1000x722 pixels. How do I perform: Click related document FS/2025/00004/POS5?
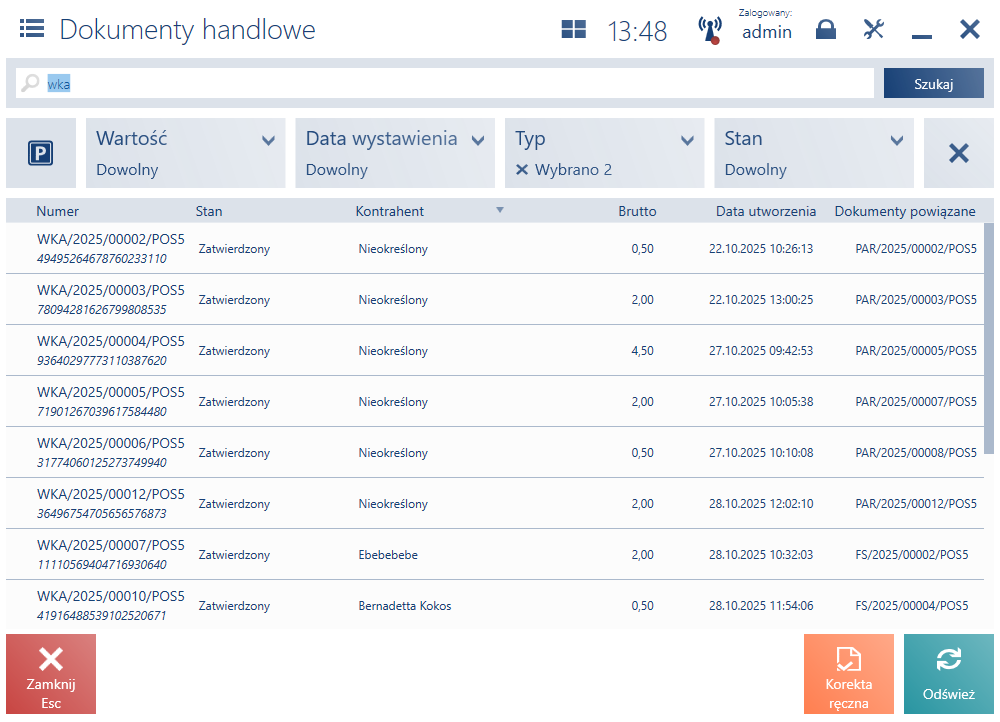(x=911, y=606)
